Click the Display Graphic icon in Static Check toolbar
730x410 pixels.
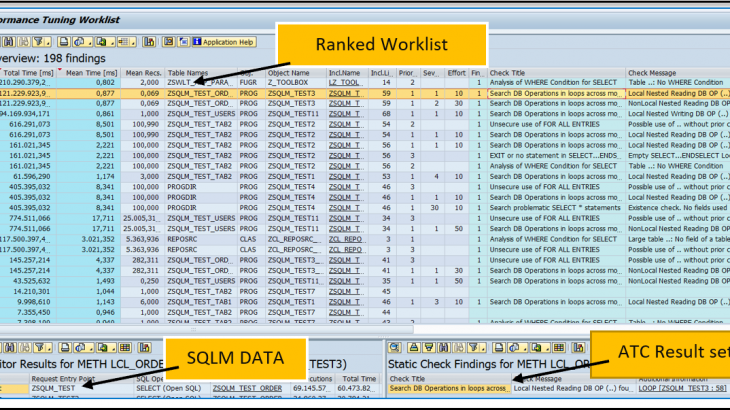tap(578, 348)
